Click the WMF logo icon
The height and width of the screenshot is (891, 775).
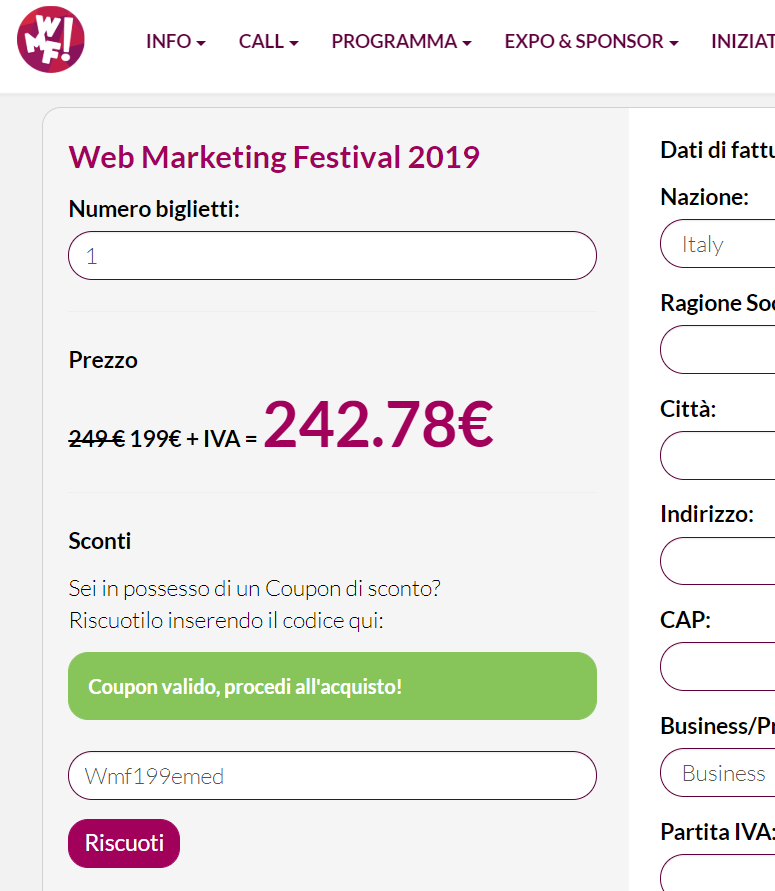click(51, 40)
